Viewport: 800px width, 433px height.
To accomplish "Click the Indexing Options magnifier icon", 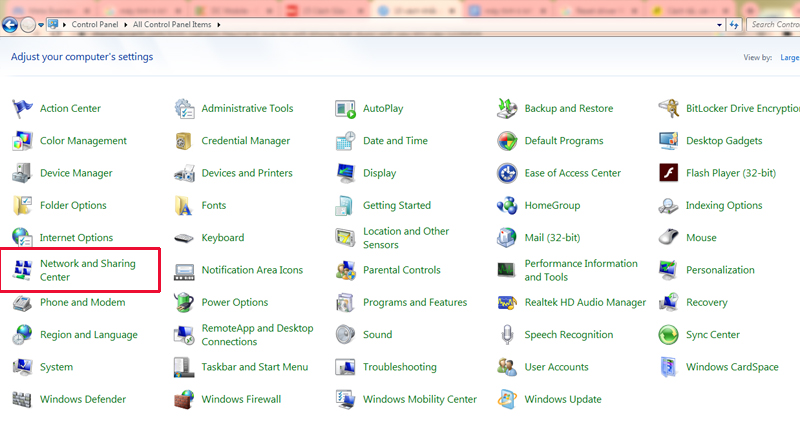I will click(668, 206).
